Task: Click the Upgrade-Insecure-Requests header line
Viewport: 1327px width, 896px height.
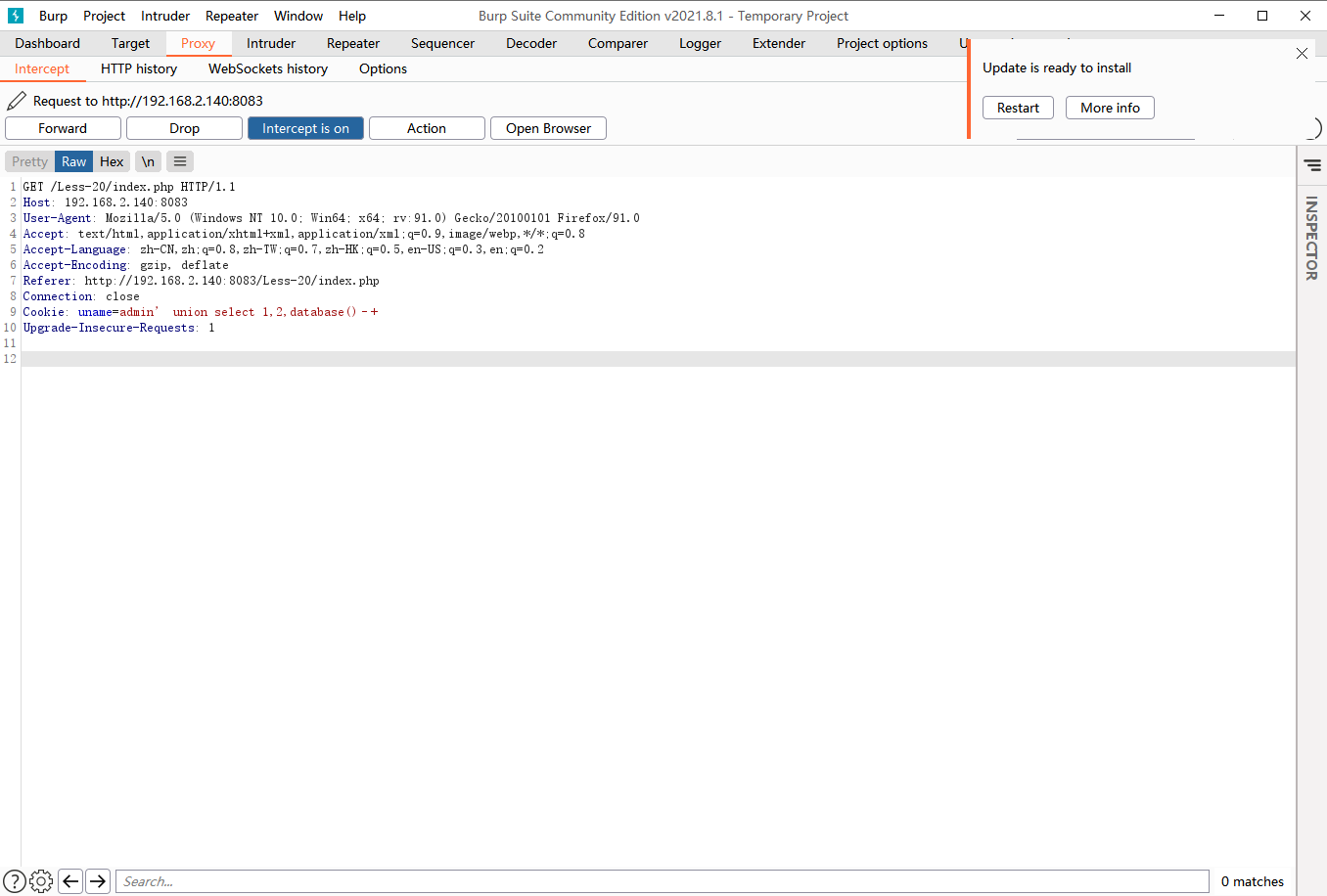Action: (119, 328)
